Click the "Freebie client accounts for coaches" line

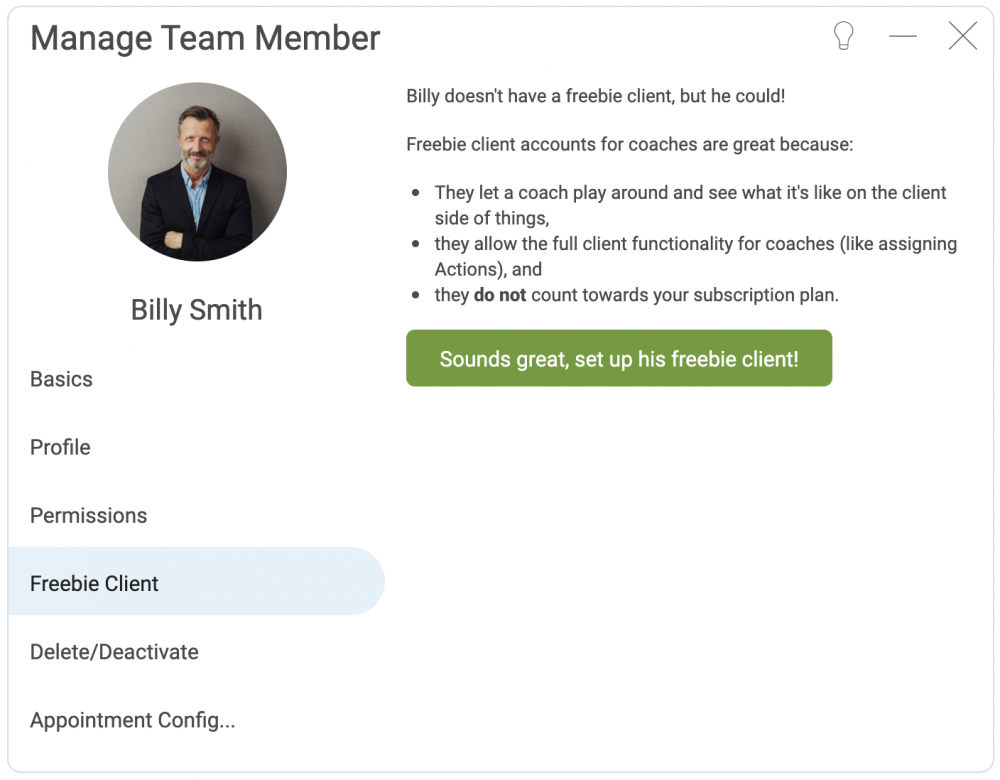point(629,145)
